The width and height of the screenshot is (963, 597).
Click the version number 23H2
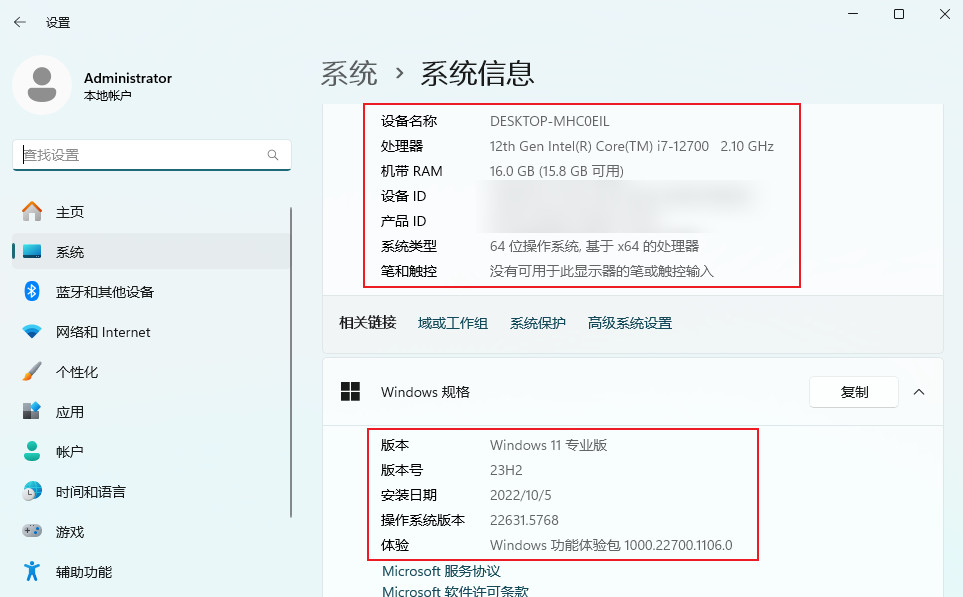click(506, 470)
